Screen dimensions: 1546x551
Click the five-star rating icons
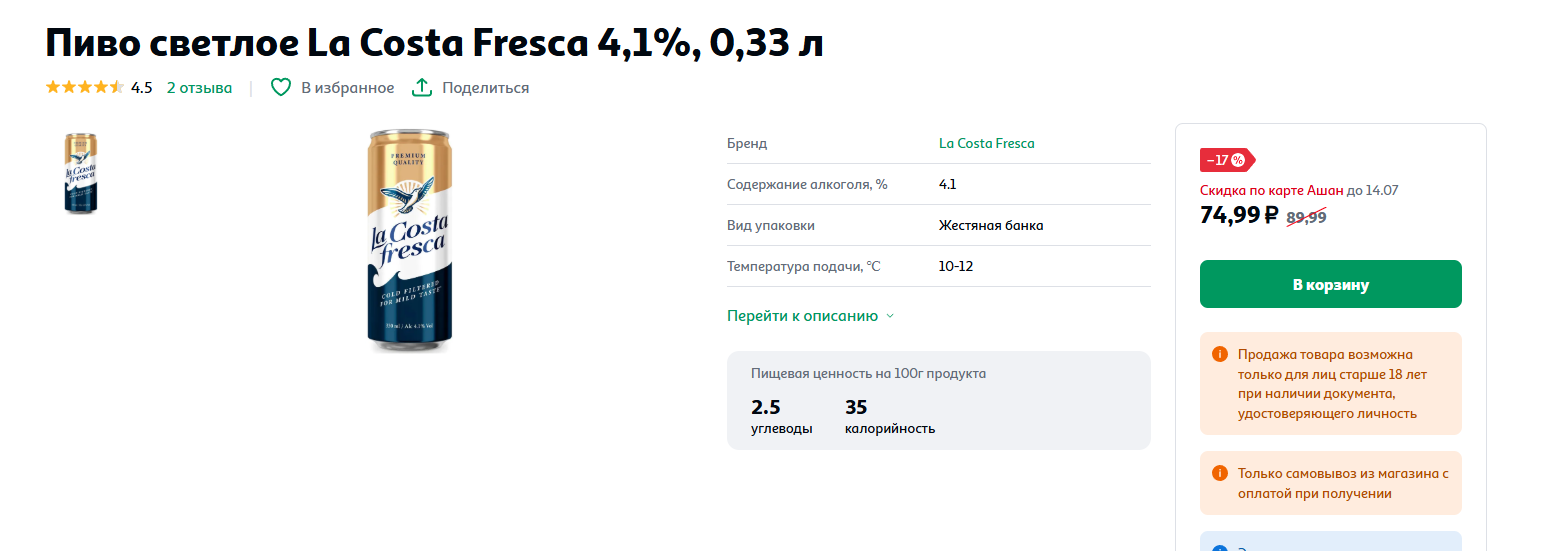[x=85, y=88]
